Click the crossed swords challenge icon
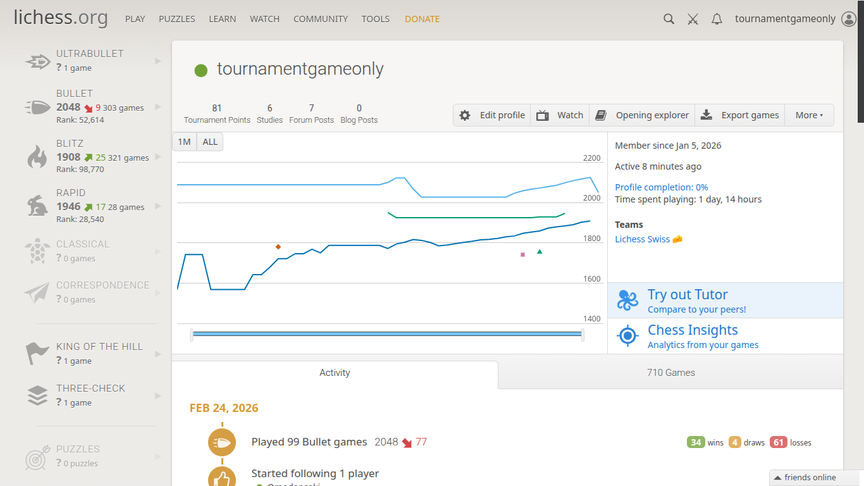Viewport: 864px width, 486px height. click(692, 19)
